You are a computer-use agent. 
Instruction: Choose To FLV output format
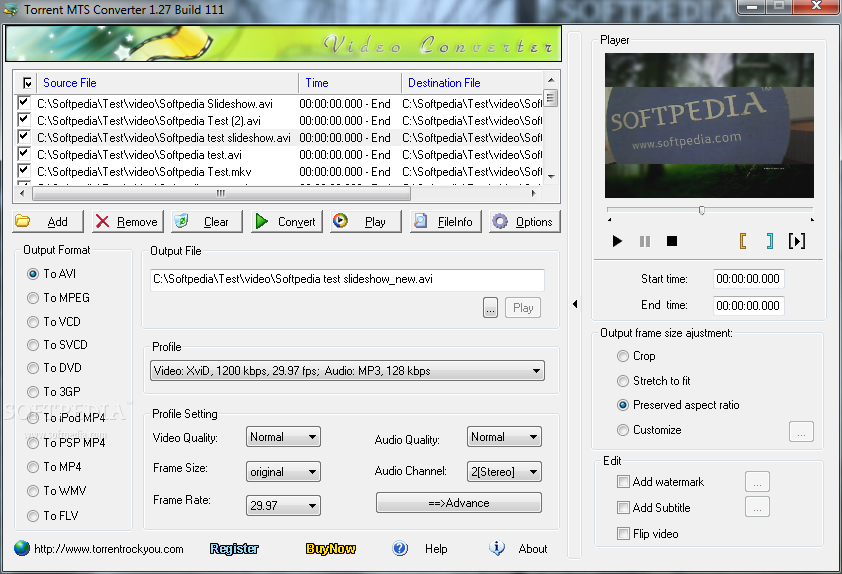click(x=33, y=515)
